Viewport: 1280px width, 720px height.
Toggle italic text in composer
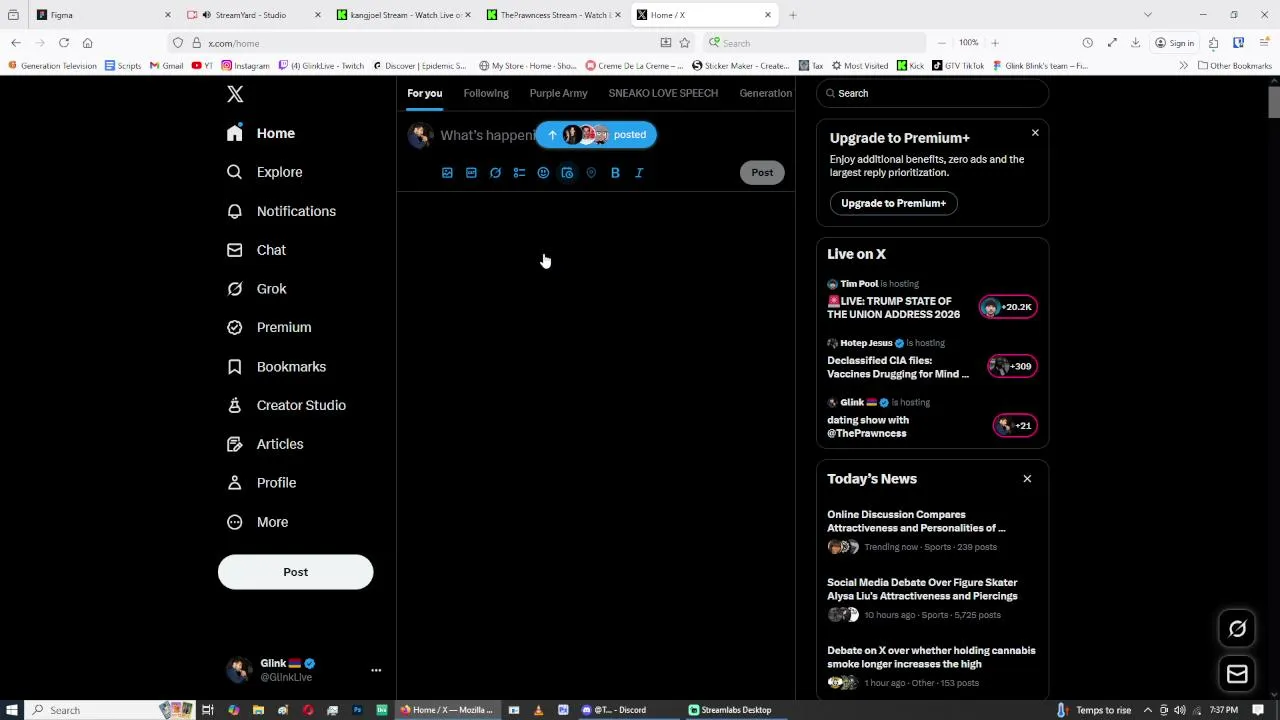click(x=639, y=173)
